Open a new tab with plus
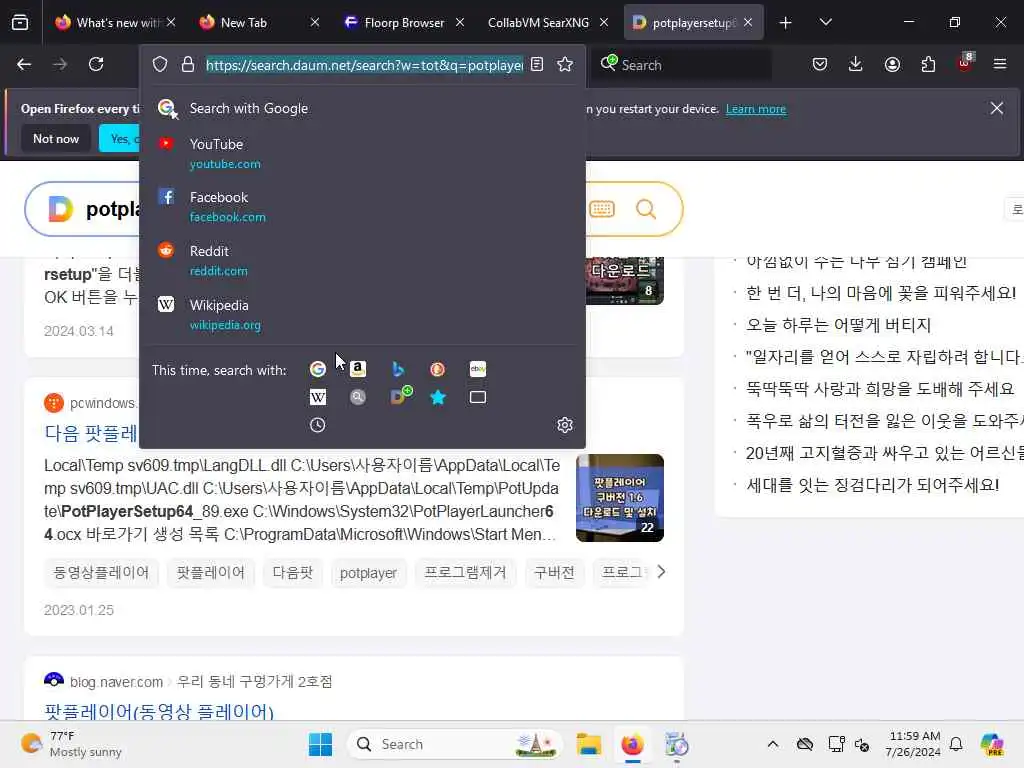Viewport: 1024px width, 768px height. 786,23
